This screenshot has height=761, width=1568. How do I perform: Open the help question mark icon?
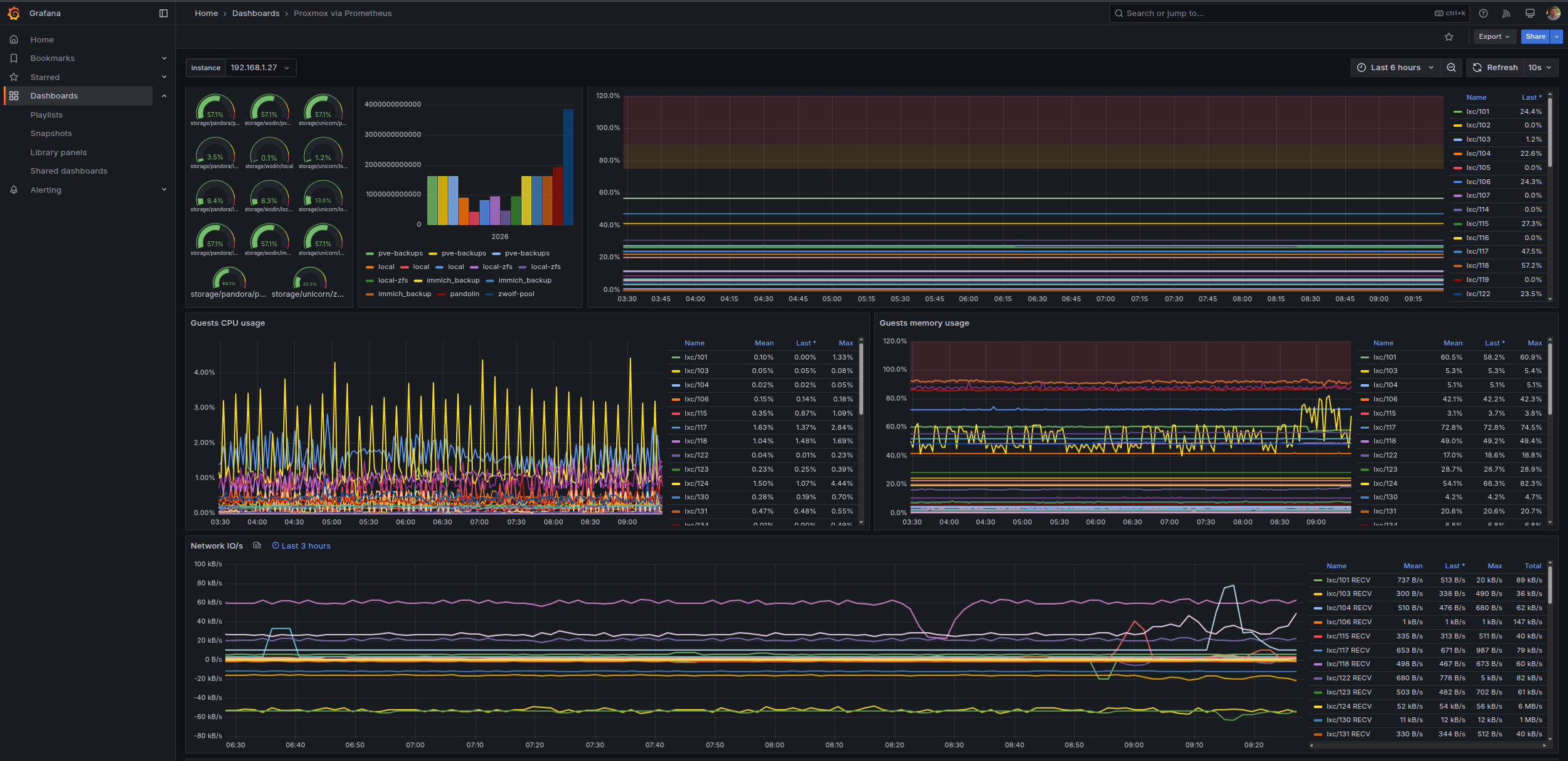(1483, 13)
